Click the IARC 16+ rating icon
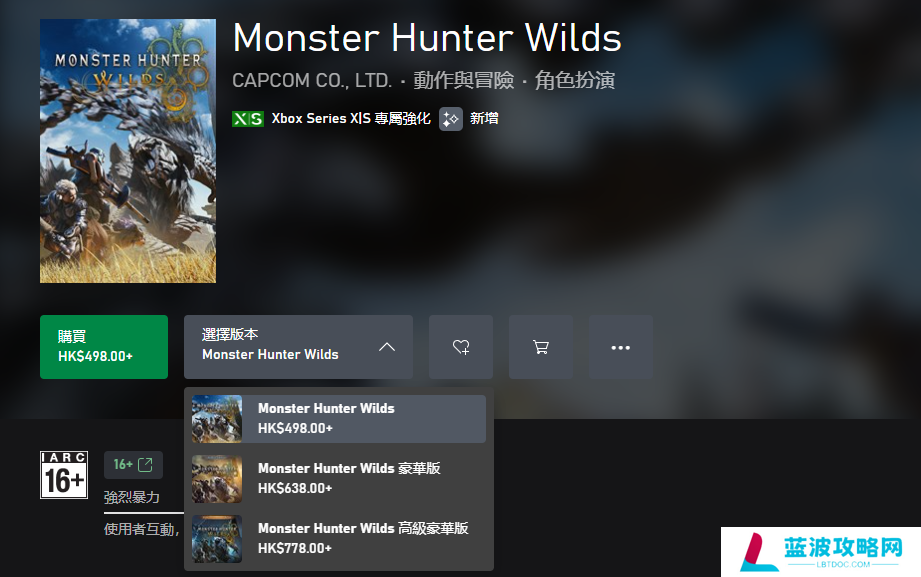Screen dimensions: 921x577 [64, 475]
